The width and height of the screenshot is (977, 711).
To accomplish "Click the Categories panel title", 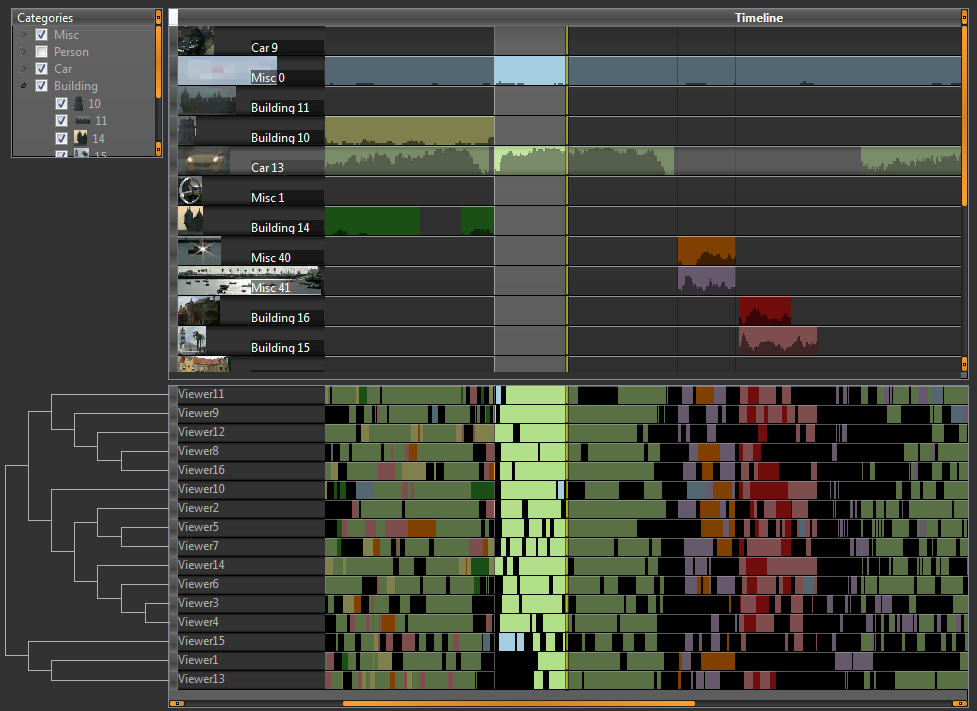I will tap(45, 18).
